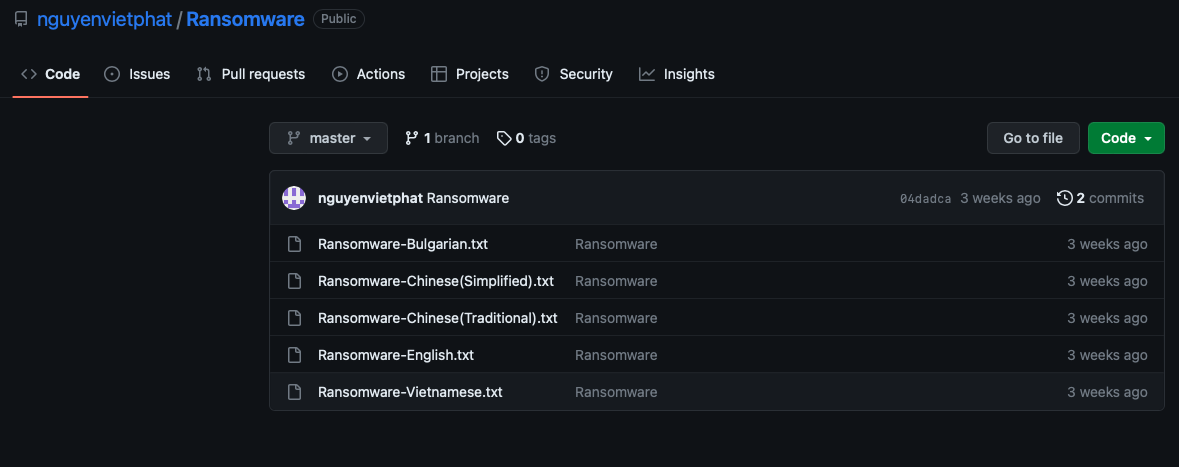The width and height of the screenshot is (1179, 467).
Task: Click the branch icon next to 1 branch
Action: point(411,138)
